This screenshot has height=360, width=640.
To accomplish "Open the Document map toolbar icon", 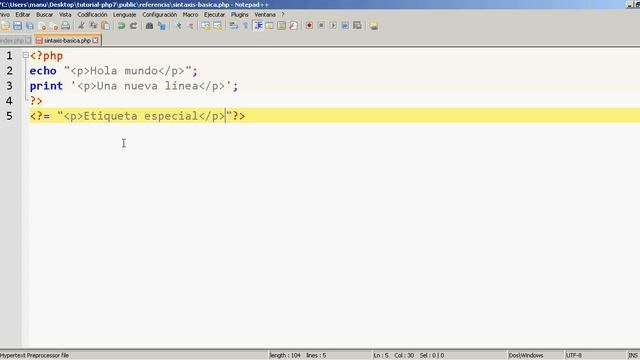I will [x=281, y=26].
